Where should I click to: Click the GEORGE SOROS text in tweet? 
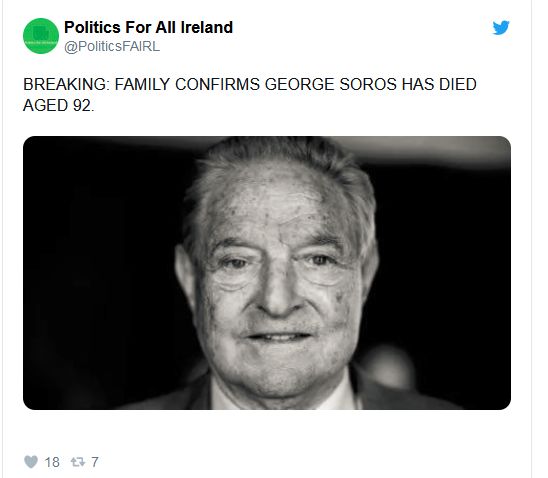click(330, 85)
